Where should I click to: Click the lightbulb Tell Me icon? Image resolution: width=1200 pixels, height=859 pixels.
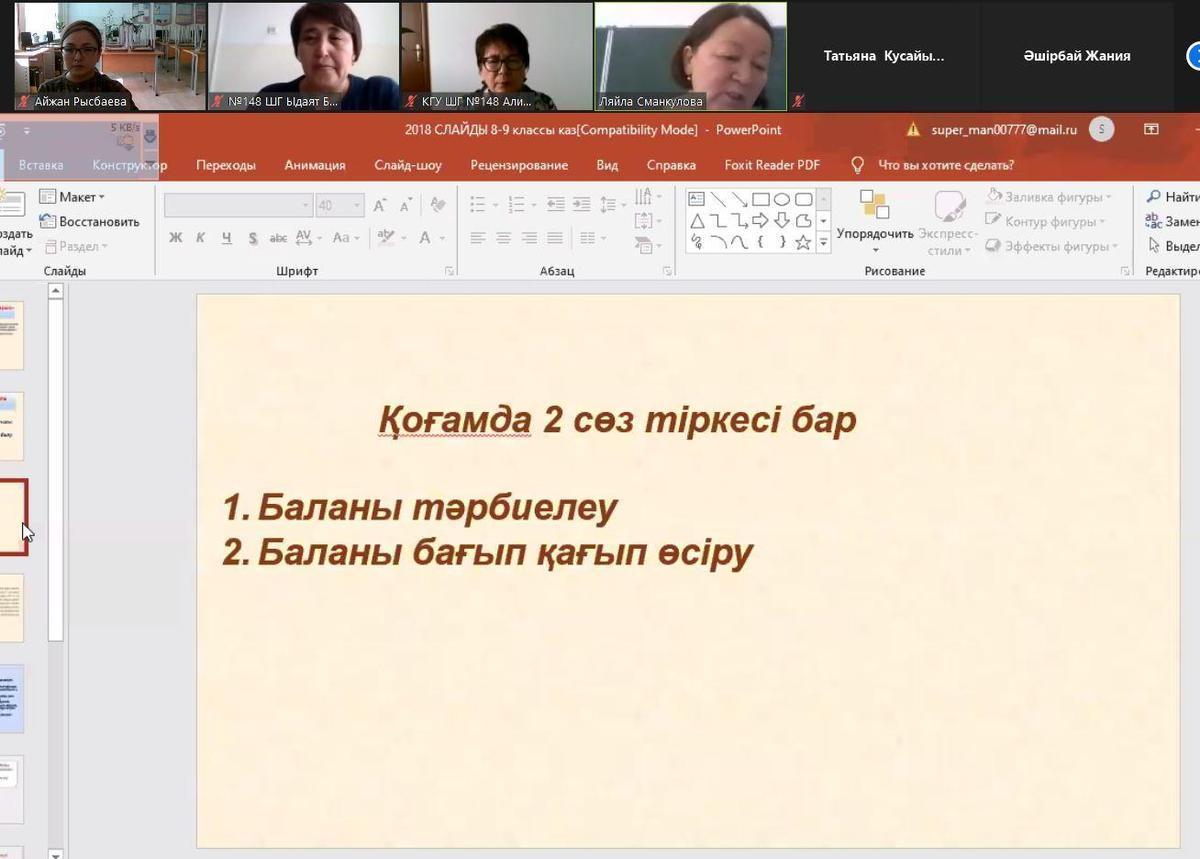[857, 165]
